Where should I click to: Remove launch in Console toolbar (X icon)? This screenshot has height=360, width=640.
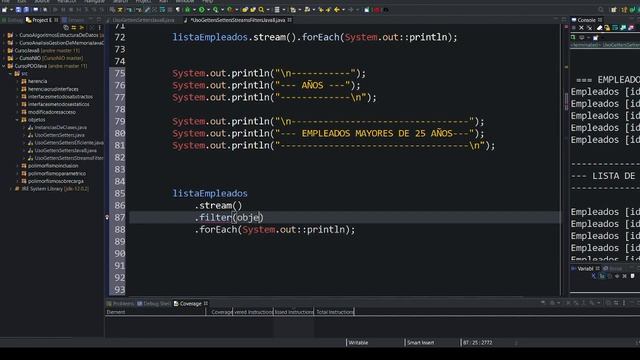tap(581, 28)
